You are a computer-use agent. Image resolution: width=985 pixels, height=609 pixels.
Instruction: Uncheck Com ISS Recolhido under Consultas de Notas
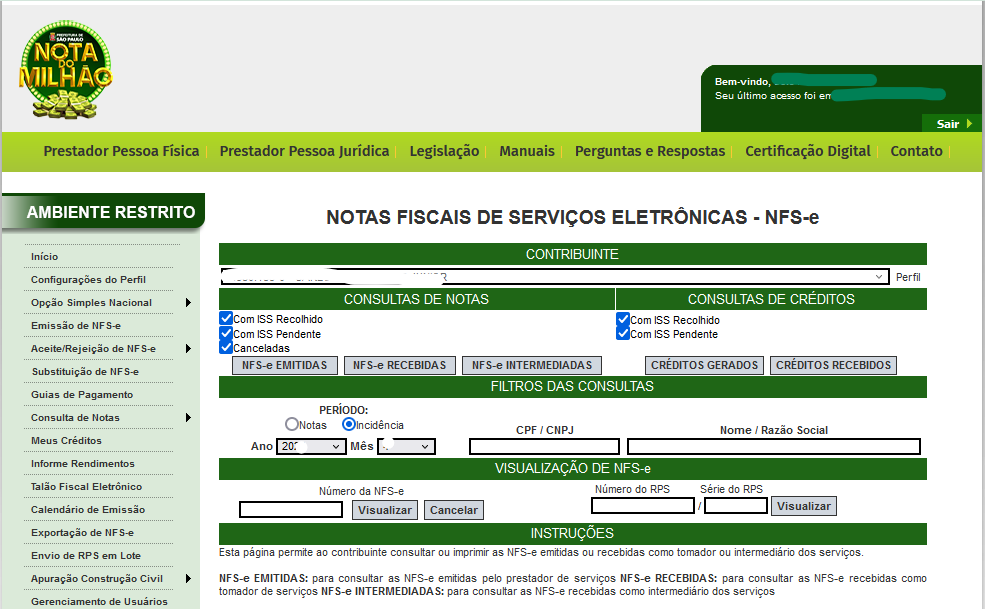coord(226,319)
